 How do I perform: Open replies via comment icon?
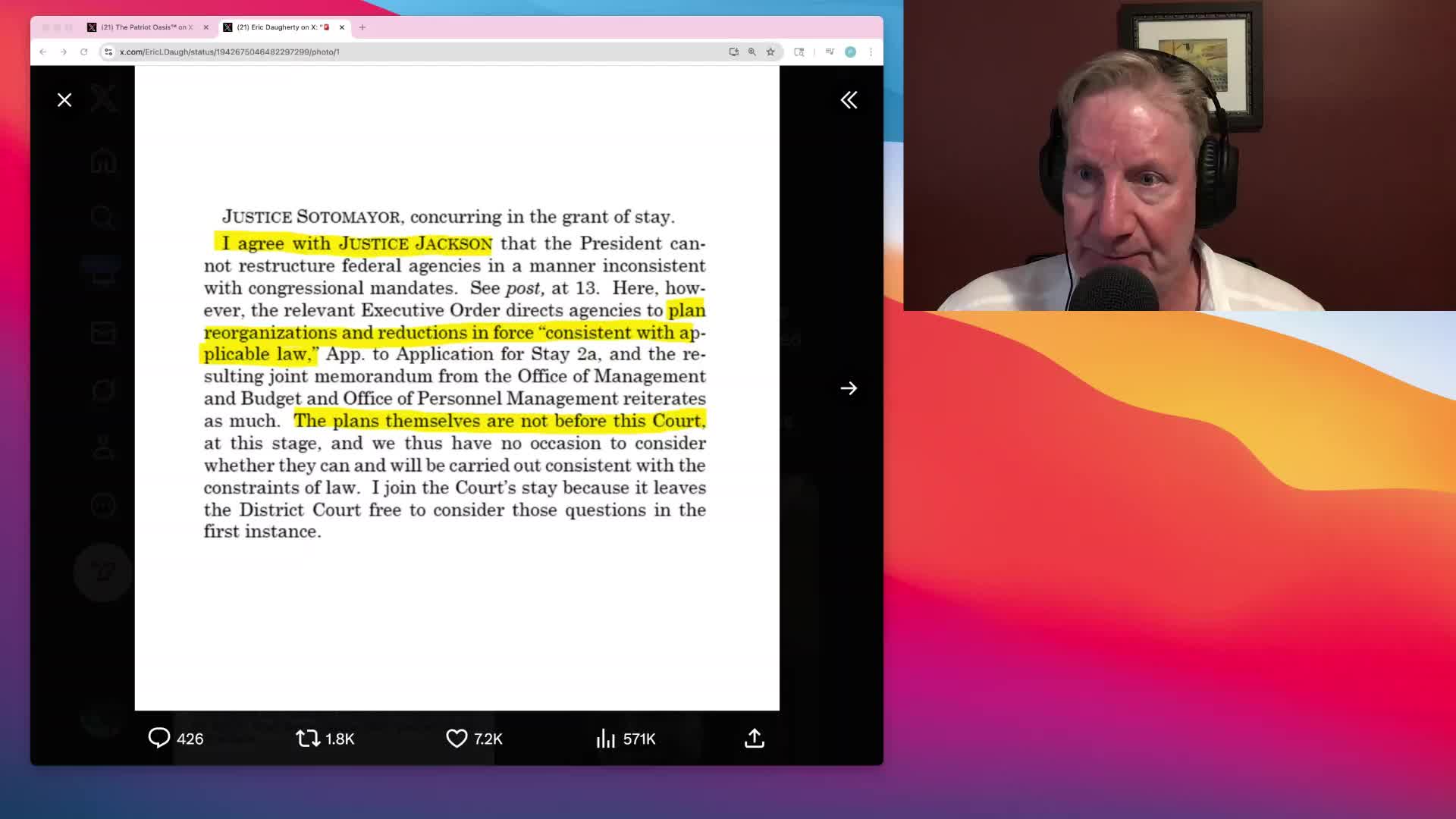click(159, 738)
